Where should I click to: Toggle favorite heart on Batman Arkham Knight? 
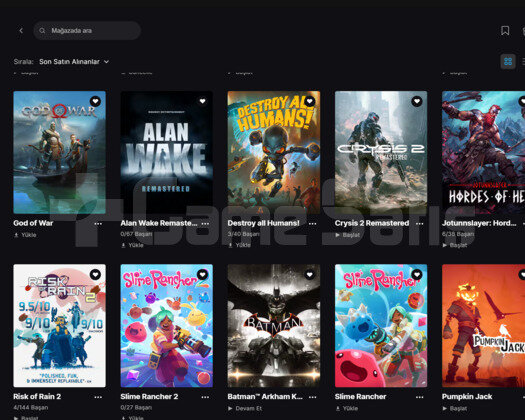pos(310,275)
